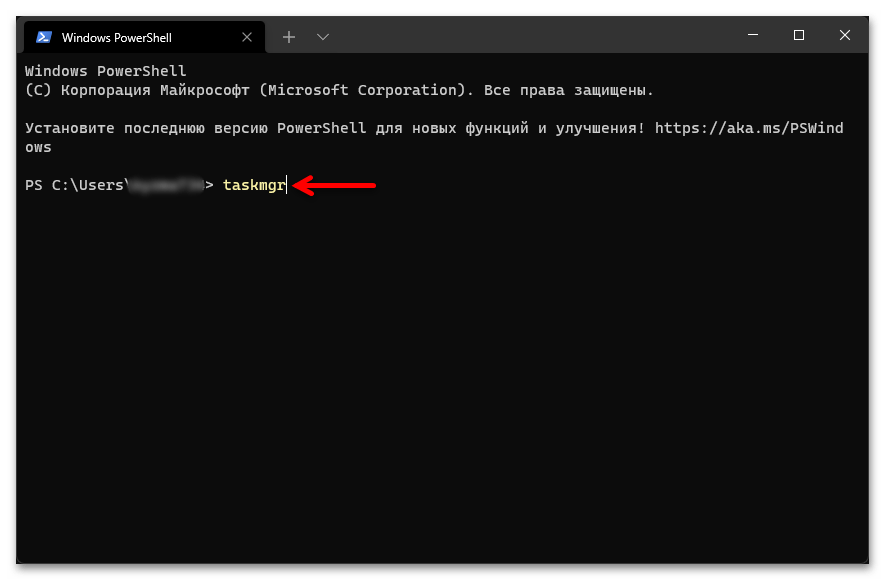This screenshot has height=580, width=885.
Task: Minimize the terminal window
Action: [751, 36]
